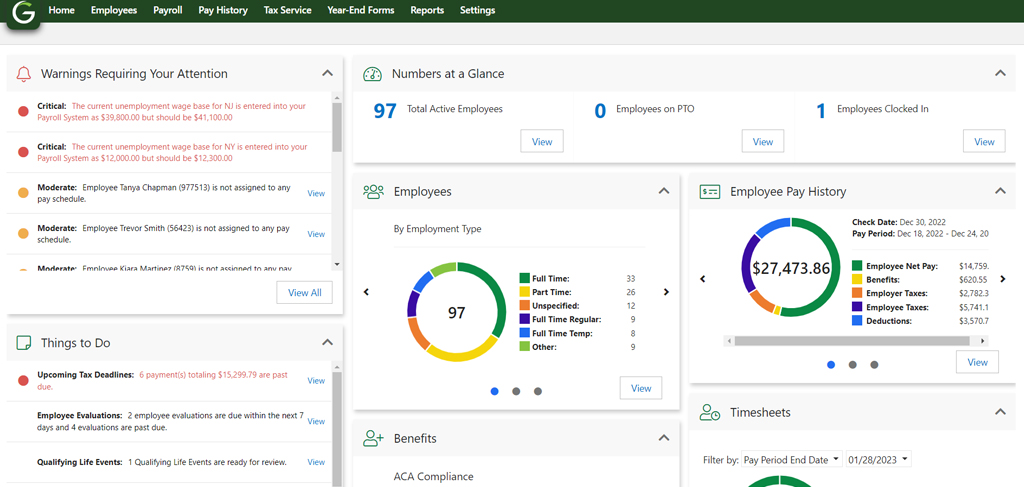Click the Full Time green legend swatch

click(x=525, y=278)
